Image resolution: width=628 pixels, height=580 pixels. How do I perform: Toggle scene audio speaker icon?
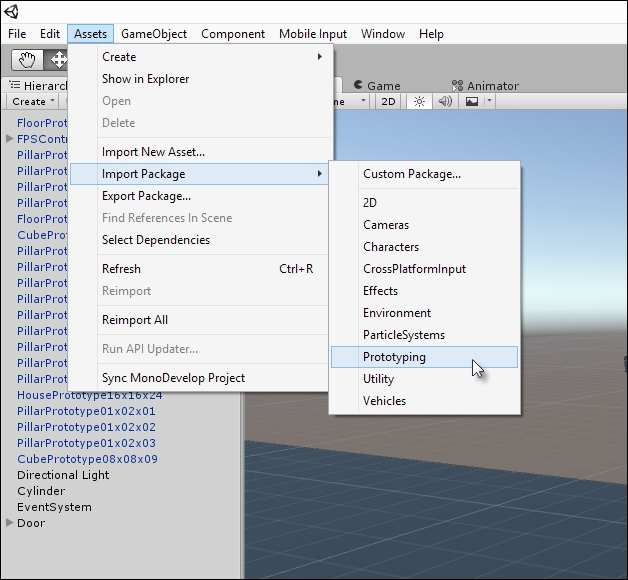coord(445,102)
